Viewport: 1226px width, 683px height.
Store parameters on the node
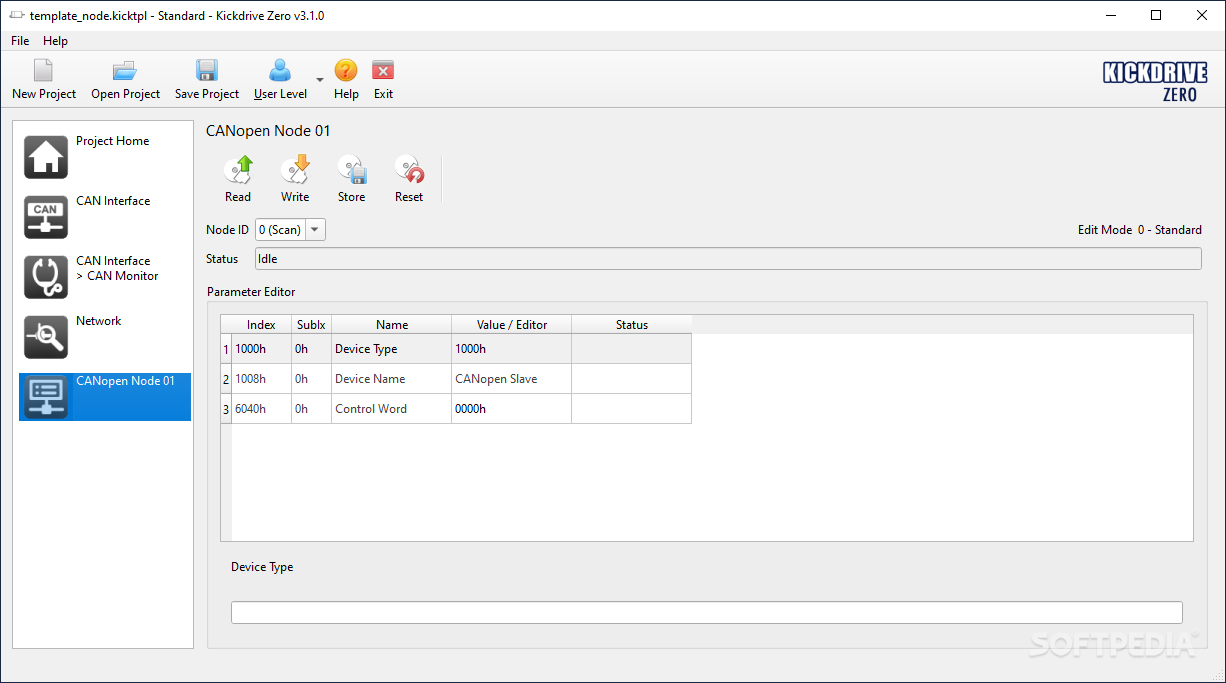pos(351,180)
